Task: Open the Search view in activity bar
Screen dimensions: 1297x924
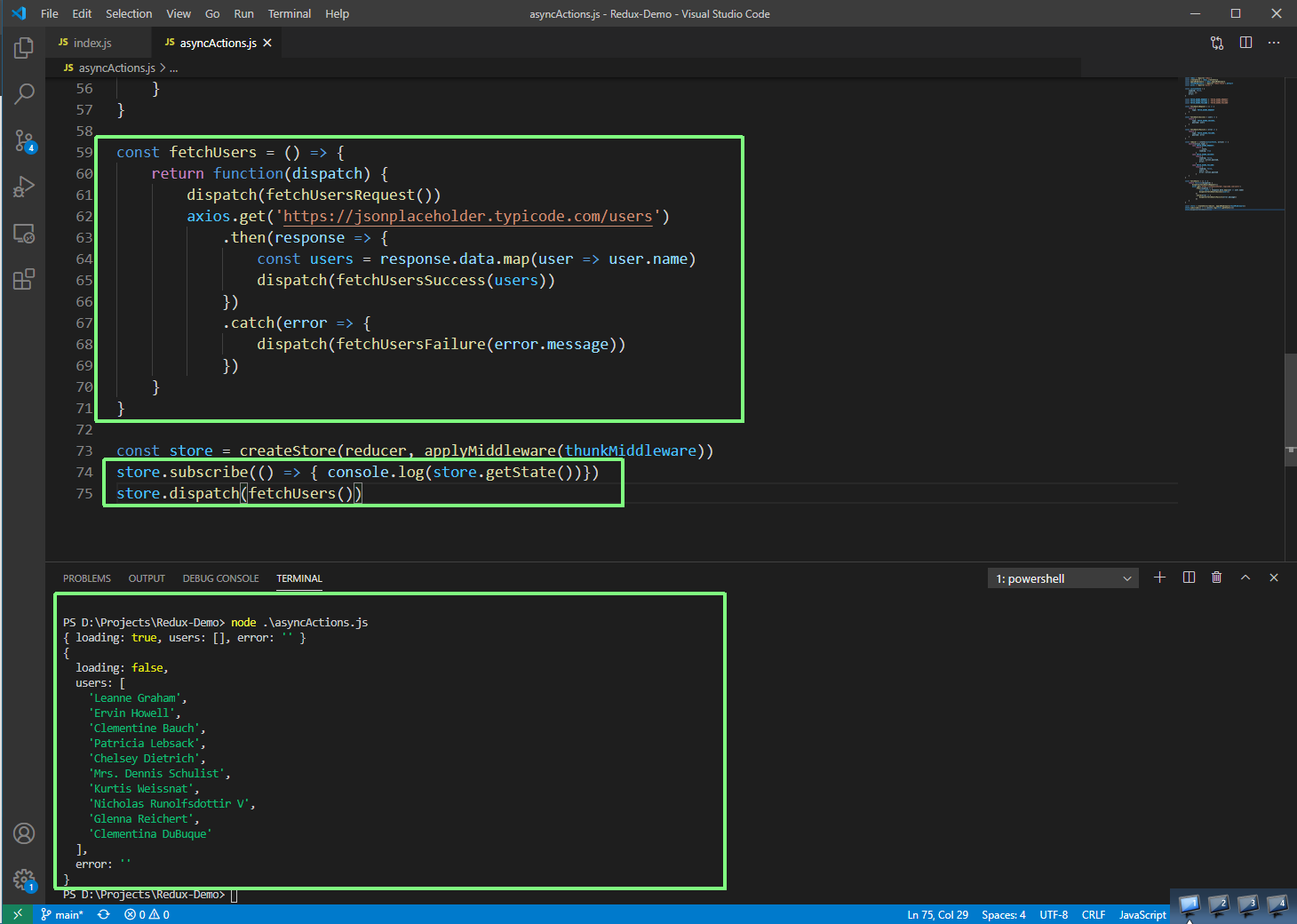Action: point(24,93)
